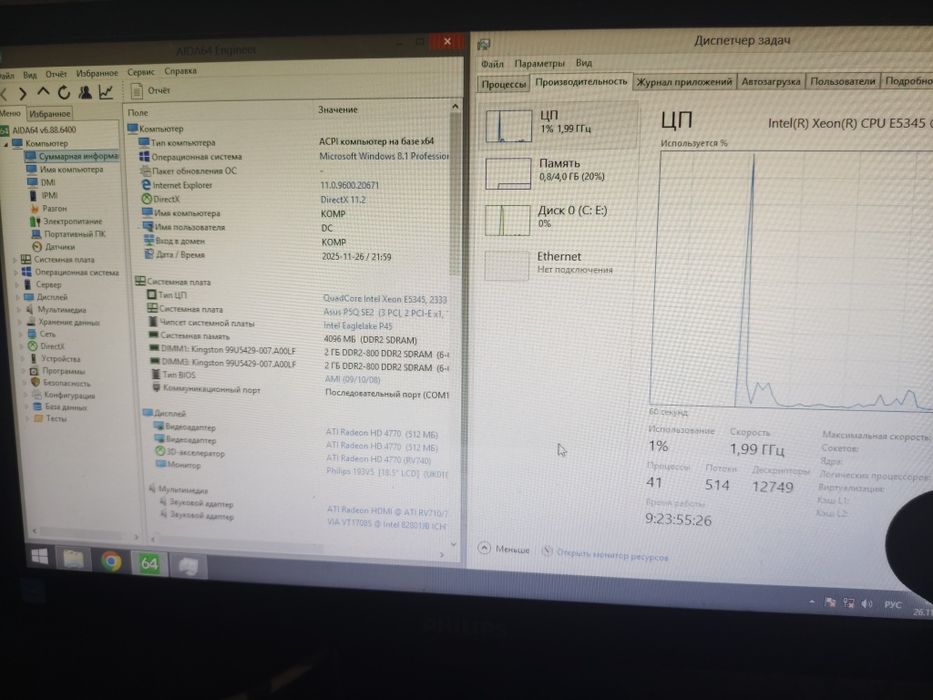The width and height of the screenshot is (933, 700).
Task: Click the Asus P5Q SE2 motherboard link
Action: (386, 312)
